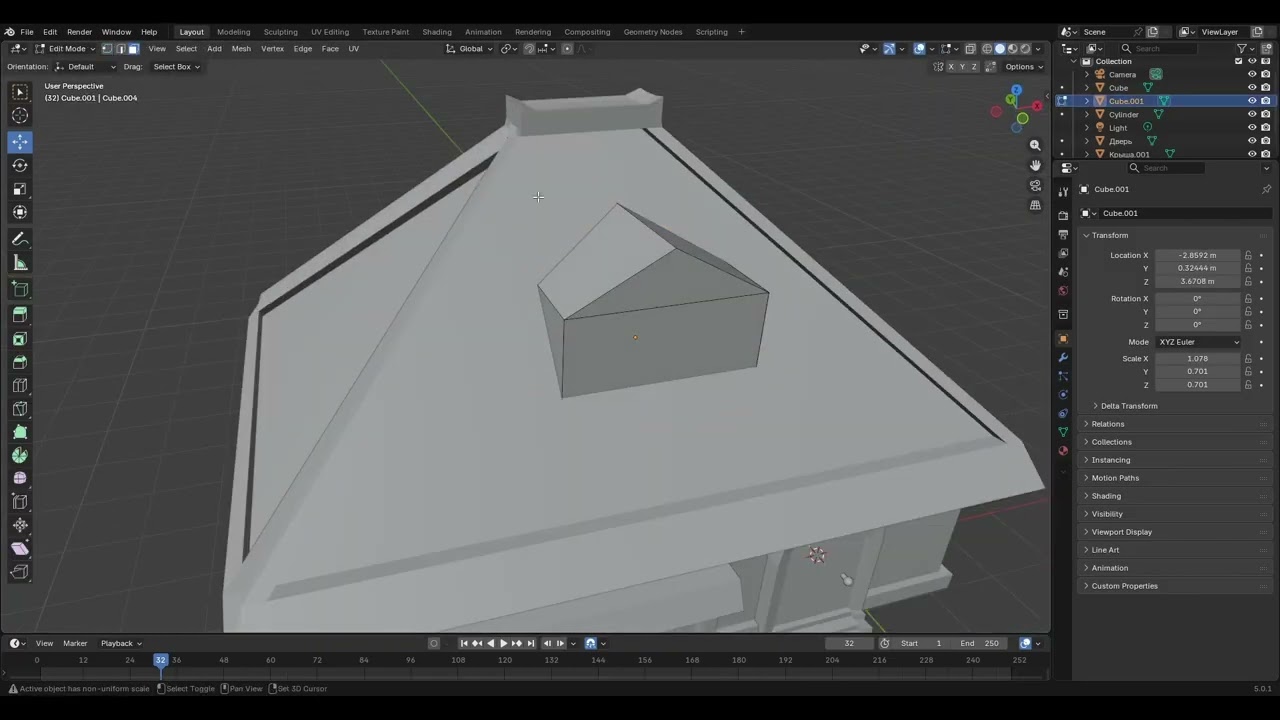Viewport: 1280px width, 720px height.
Task: Toggle Collection exclude checkbox
Action: [1238, 61]
